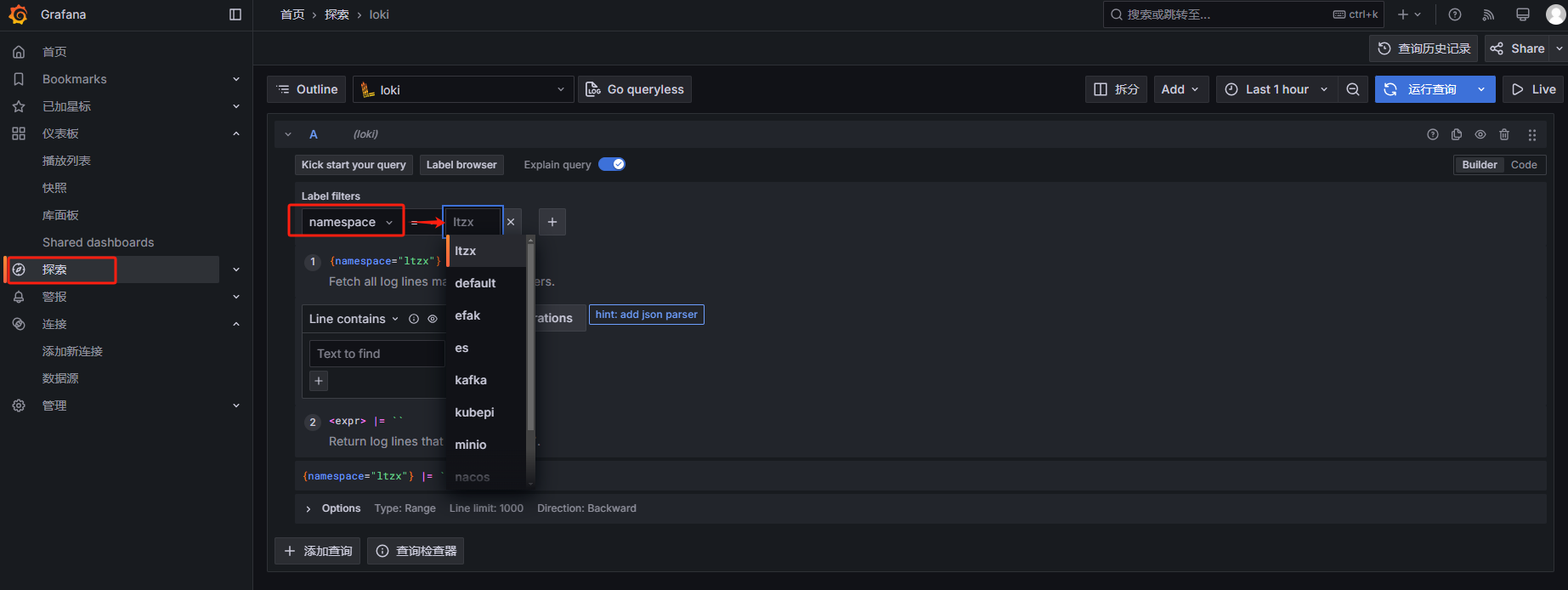The image size is (1568, 590).
Task: Collapse query row A chevron
Action: (x=288, y=134)
